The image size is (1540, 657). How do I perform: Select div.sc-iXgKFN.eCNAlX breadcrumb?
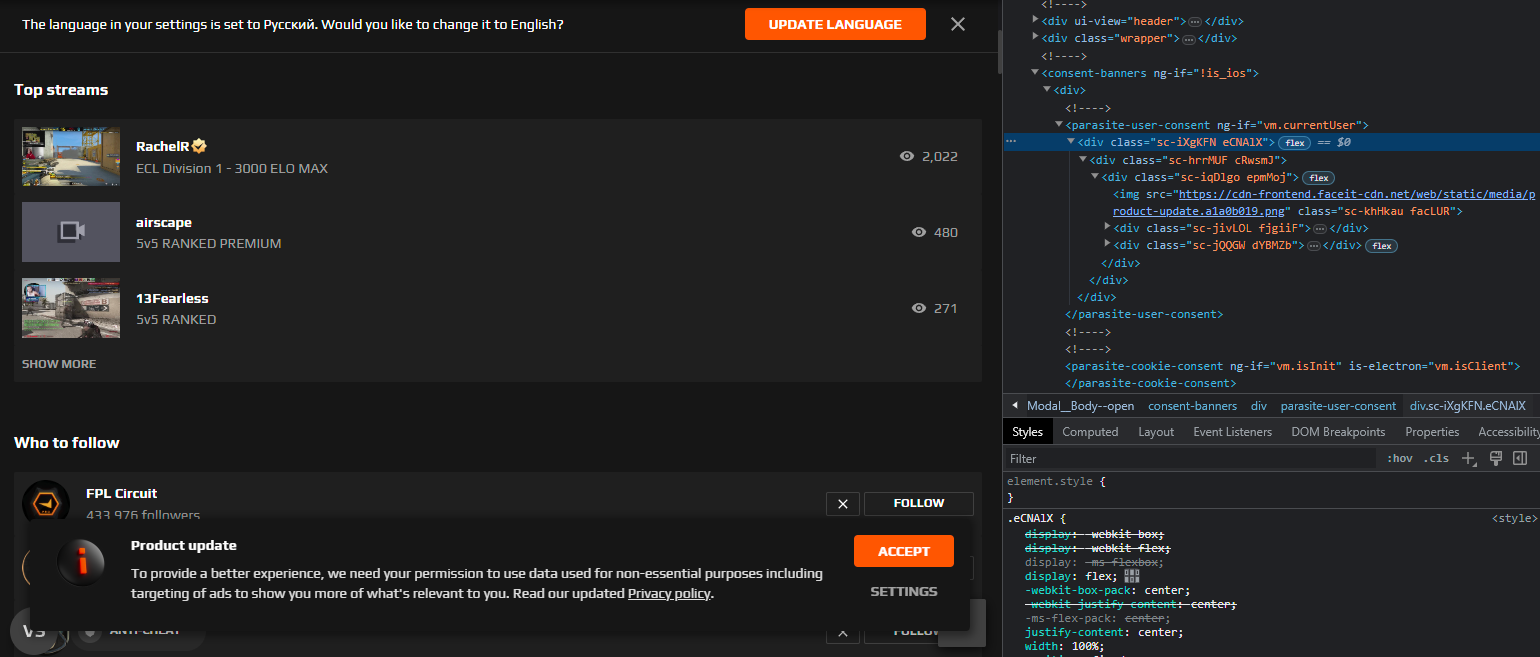tap(1467, 406)
